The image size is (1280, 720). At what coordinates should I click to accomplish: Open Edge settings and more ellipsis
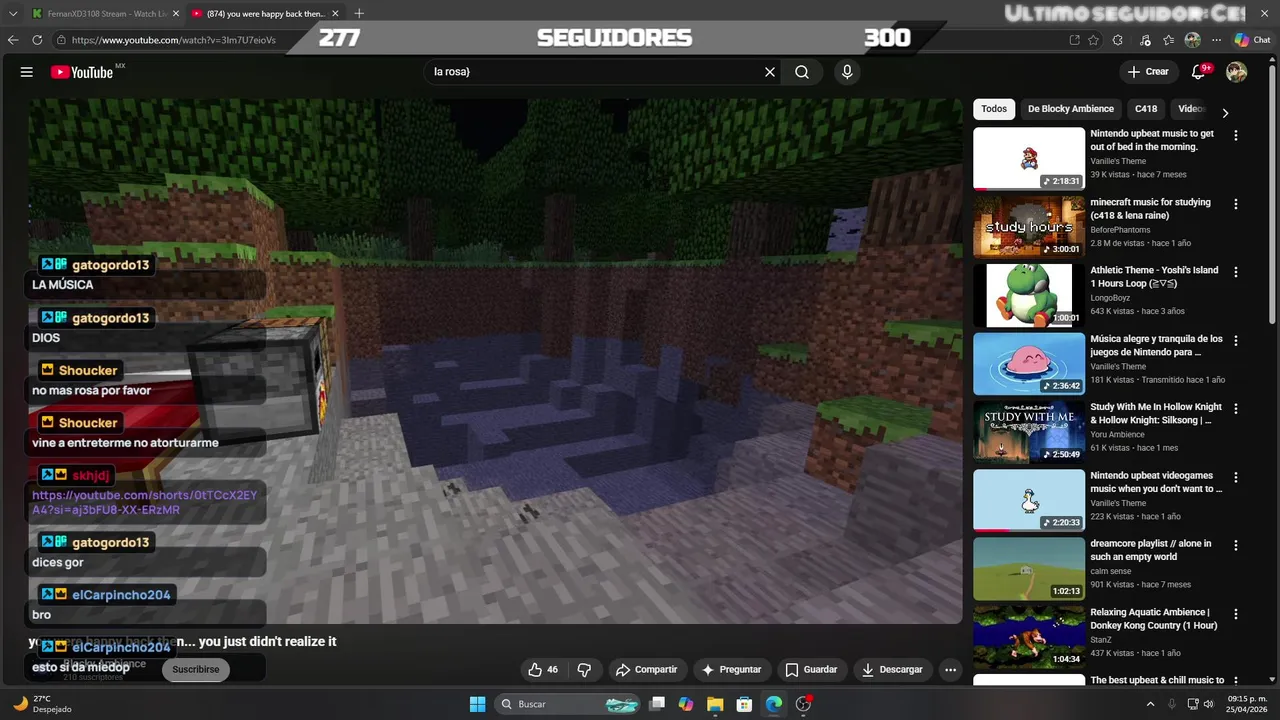(1217, 40)
